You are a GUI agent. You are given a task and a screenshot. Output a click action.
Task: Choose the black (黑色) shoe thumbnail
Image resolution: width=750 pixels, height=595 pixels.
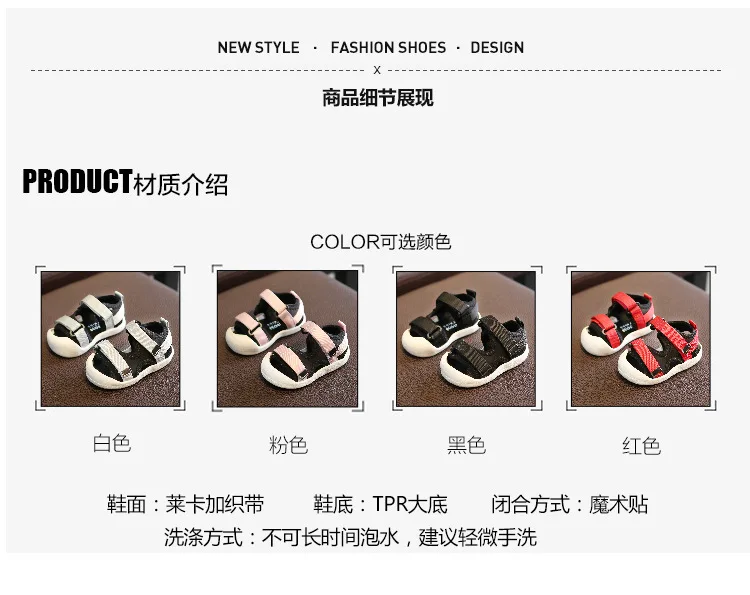(x=466, y=339)
